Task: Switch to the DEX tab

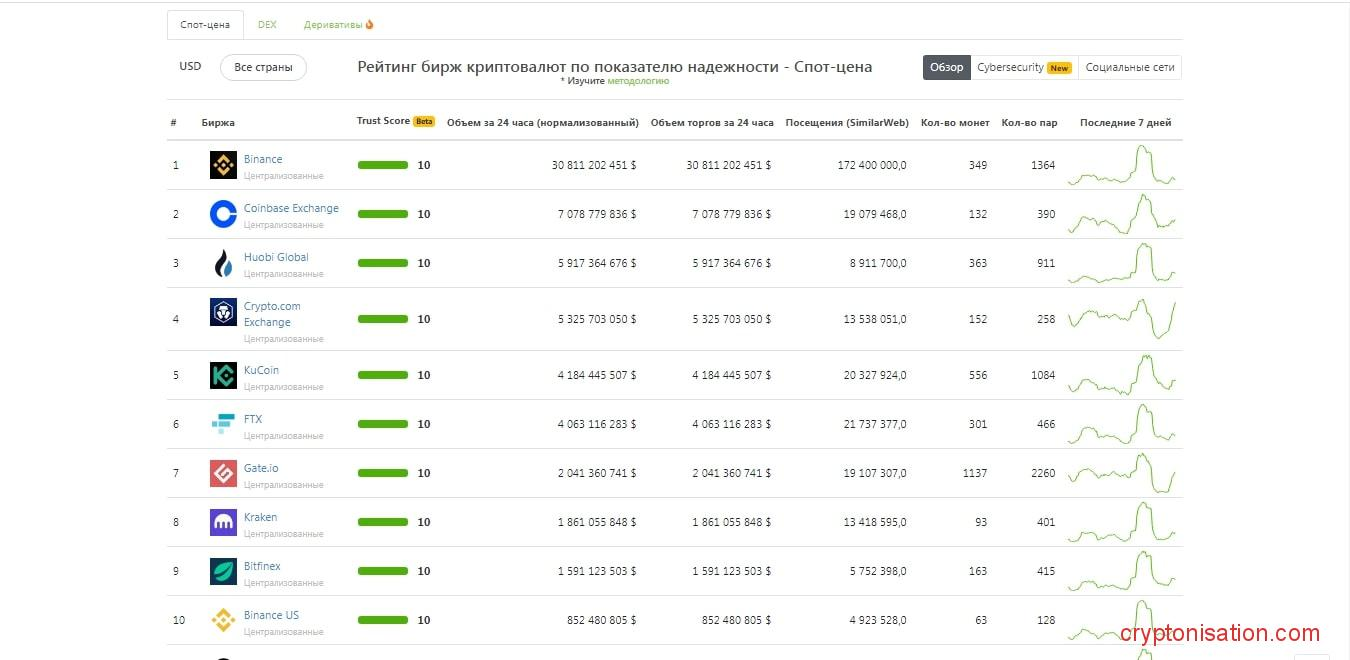Action: point(267,25)
